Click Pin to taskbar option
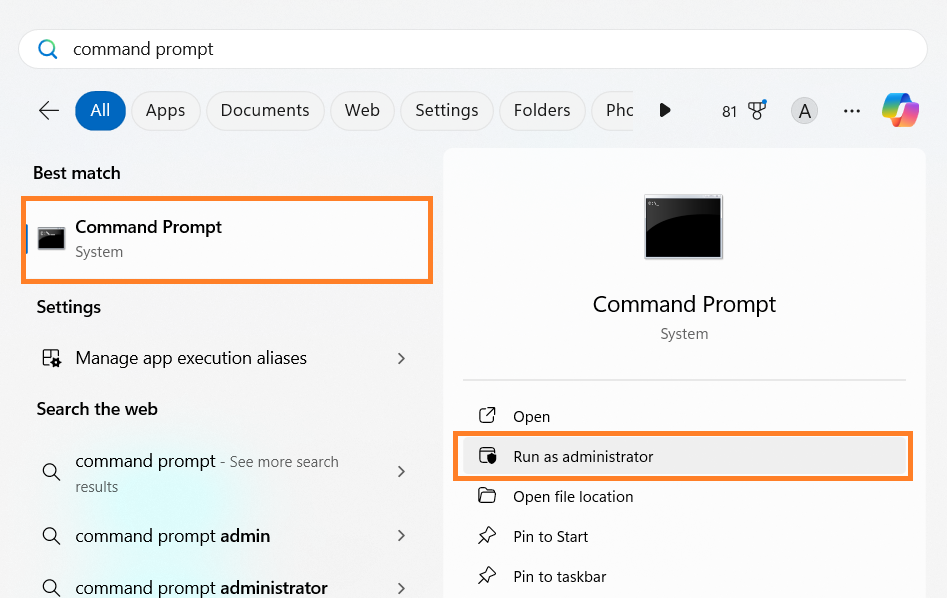947x598 pixels. (559, 577)
